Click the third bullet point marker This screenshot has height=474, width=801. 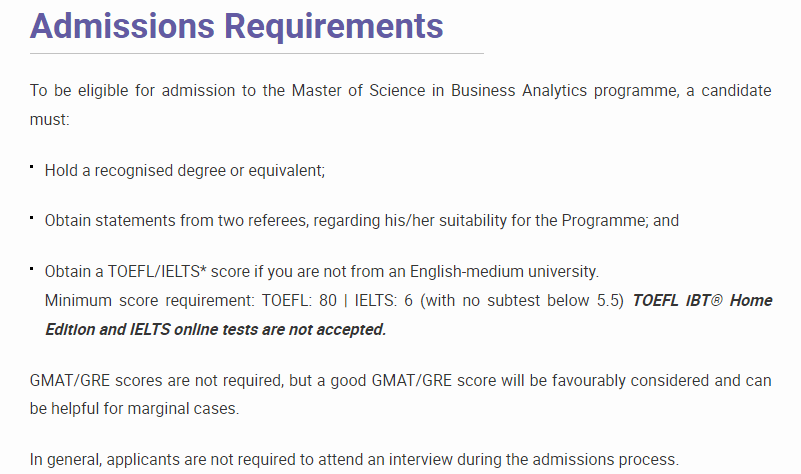32,268
